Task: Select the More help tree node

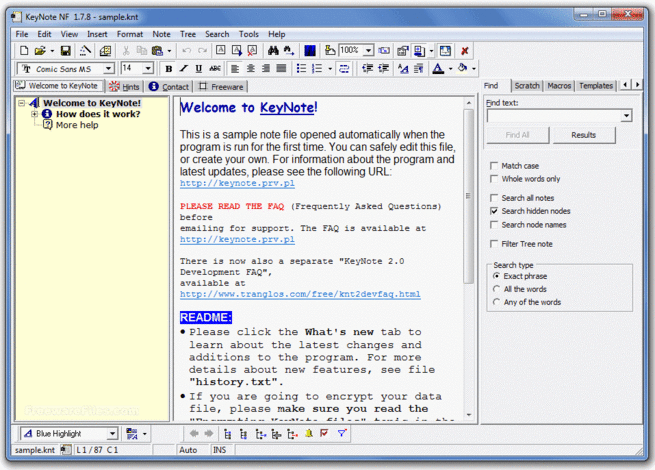Action: tap(77, 125)
